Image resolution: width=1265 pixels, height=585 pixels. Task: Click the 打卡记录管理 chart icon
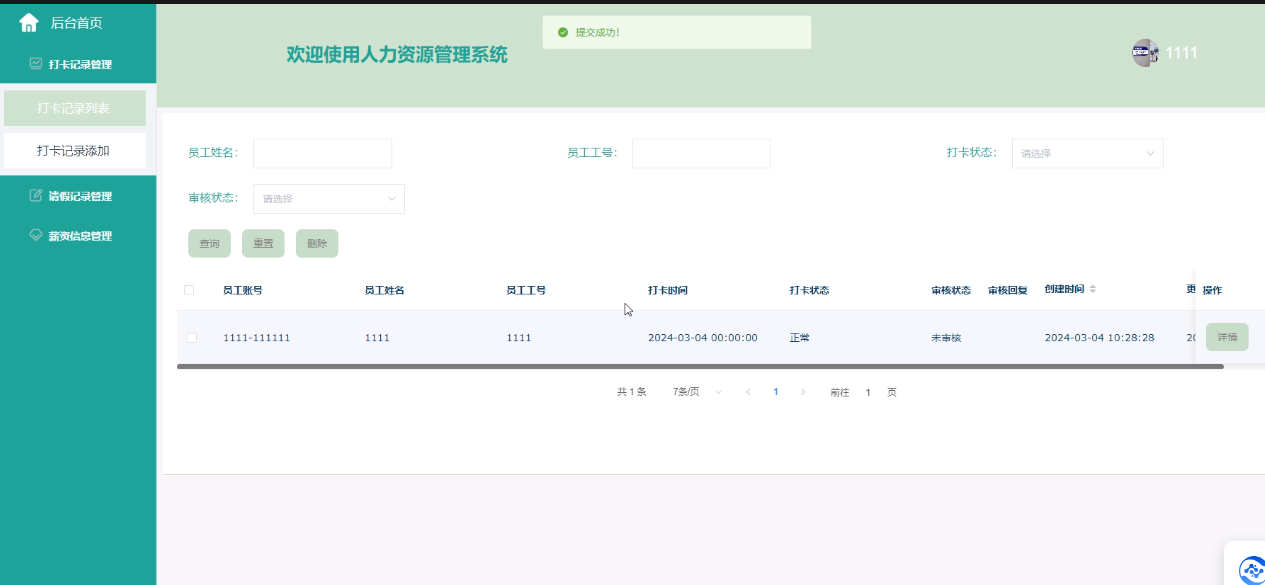click(x=36, y=63)
